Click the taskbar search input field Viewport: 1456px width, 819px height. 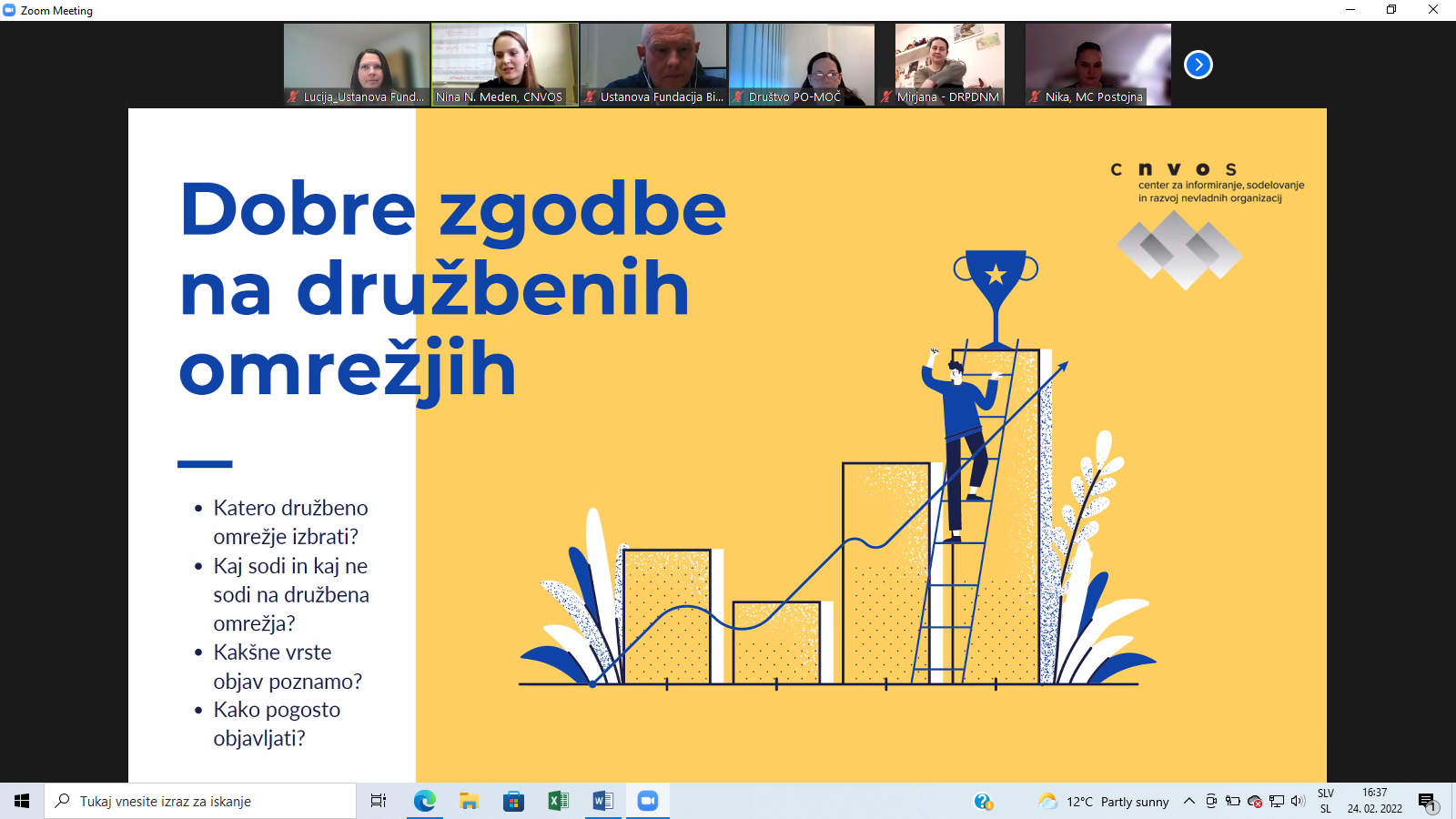tap(200, 801)
